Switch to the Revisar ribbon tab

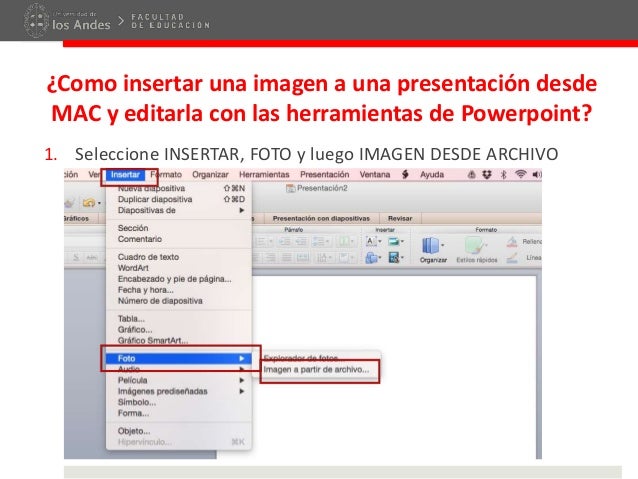tap(400, 219)
